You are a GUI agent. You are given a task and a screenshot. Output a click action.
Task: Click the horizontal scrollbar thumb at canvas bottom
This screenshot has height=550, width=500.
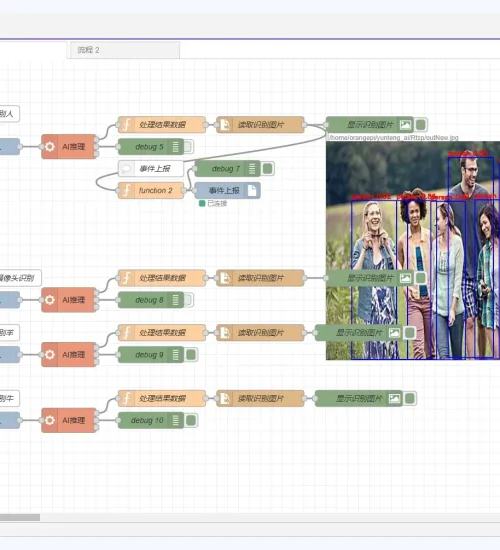pyautogui.click(x=20, y=518)
